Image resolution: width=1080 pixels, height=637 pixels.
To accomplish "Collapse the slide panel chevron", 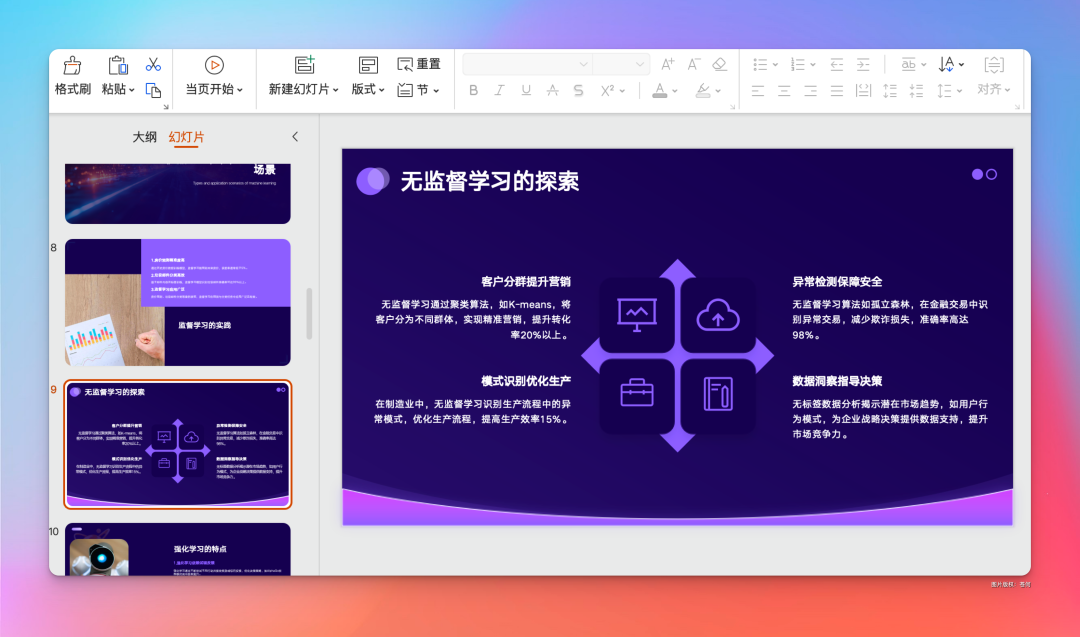I will (295, 136).
